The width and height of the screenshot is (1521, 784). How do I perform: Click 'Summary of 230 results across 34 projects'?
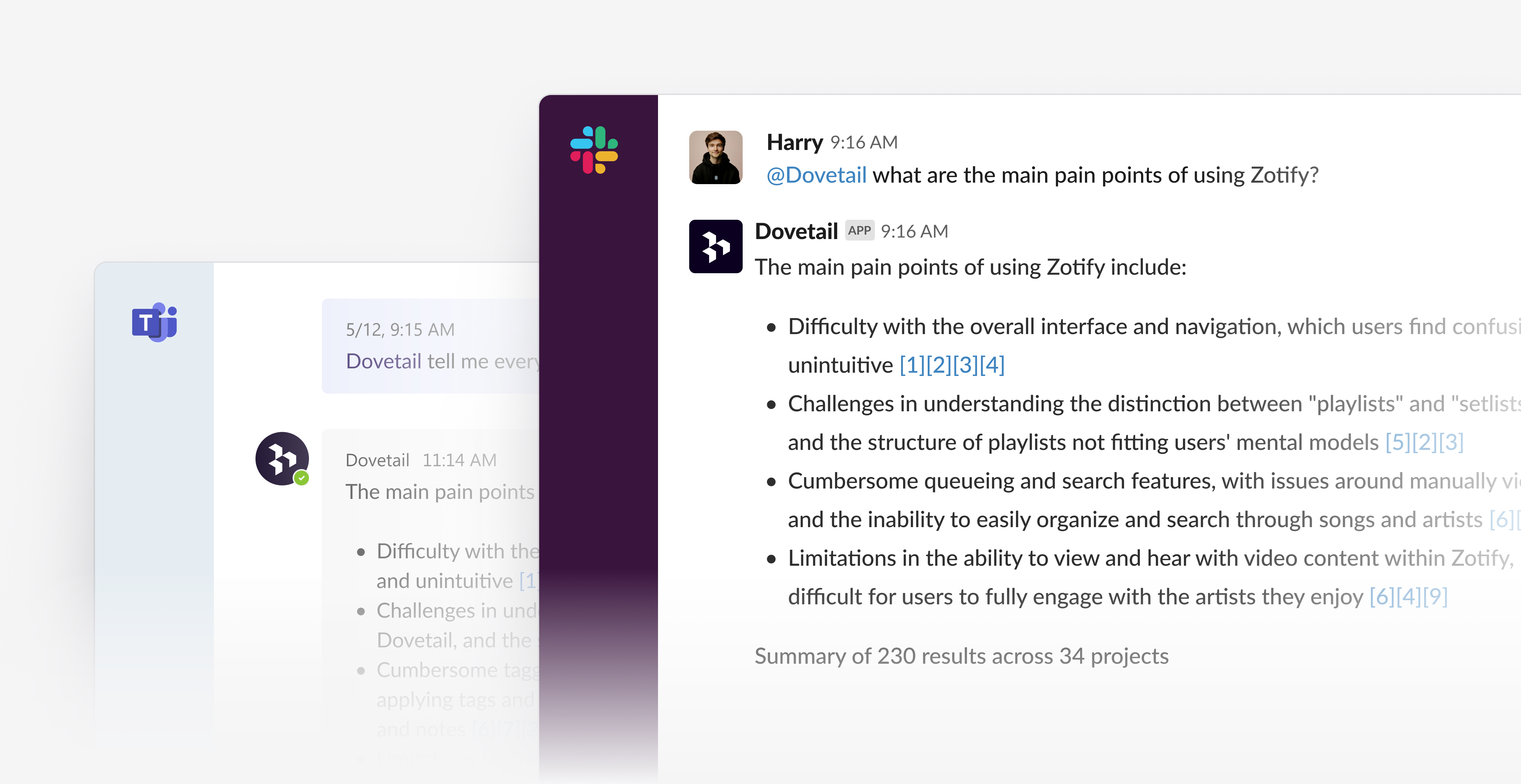pyautogui.click(x=961, y=656)
